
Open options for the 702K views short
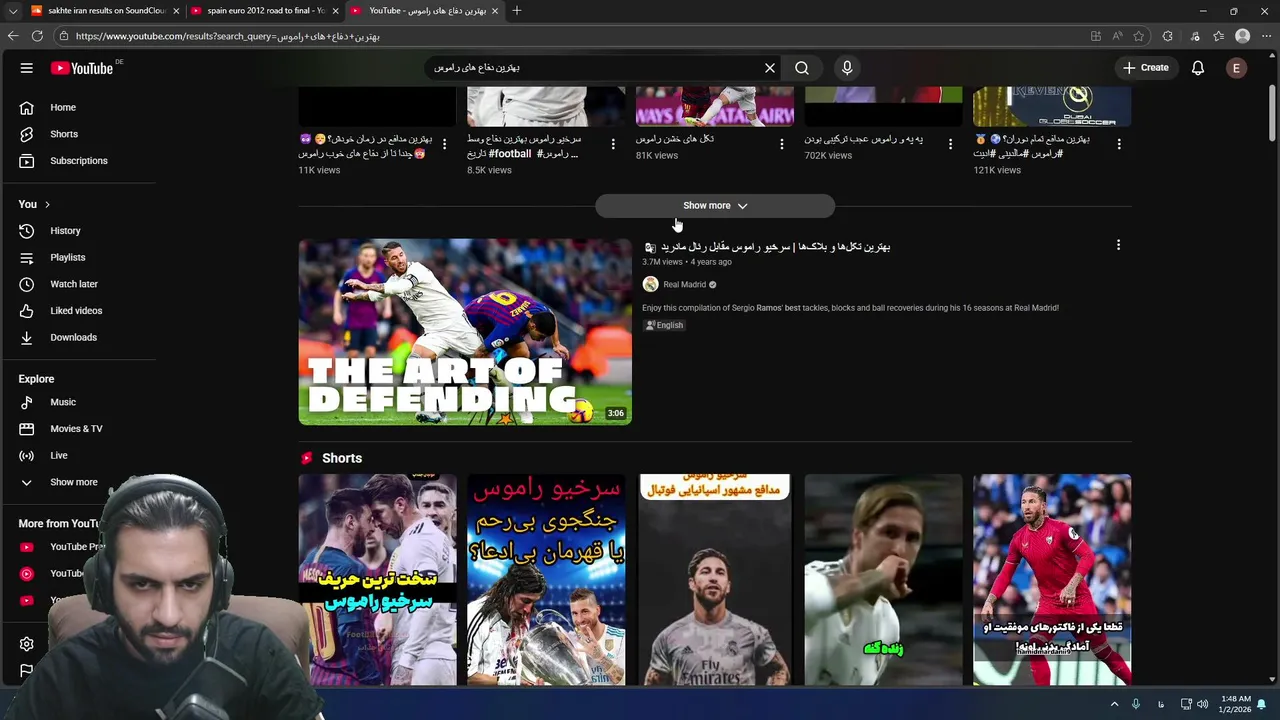click(950, 144)
